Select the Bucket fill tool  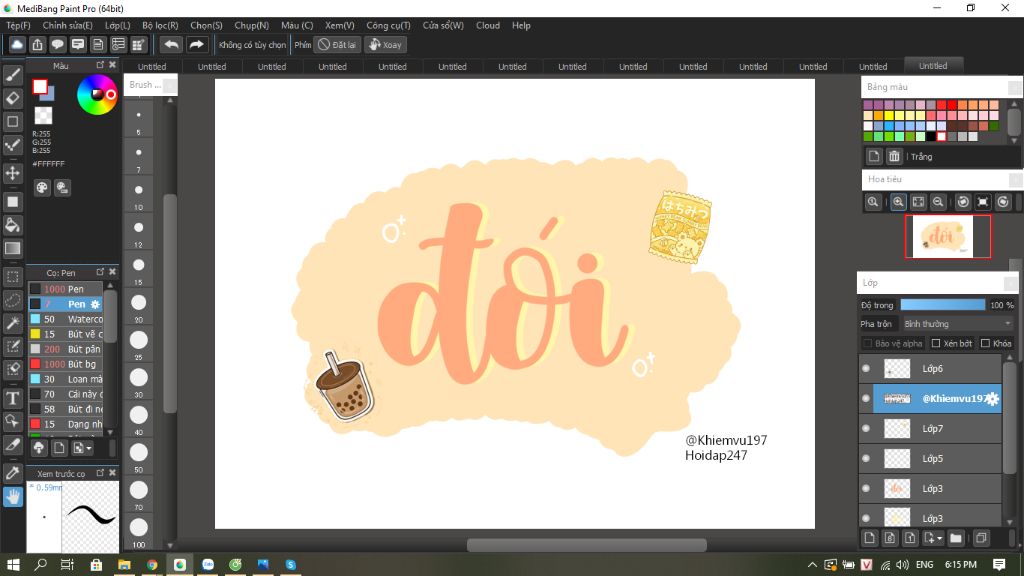(x=12, y=225)
